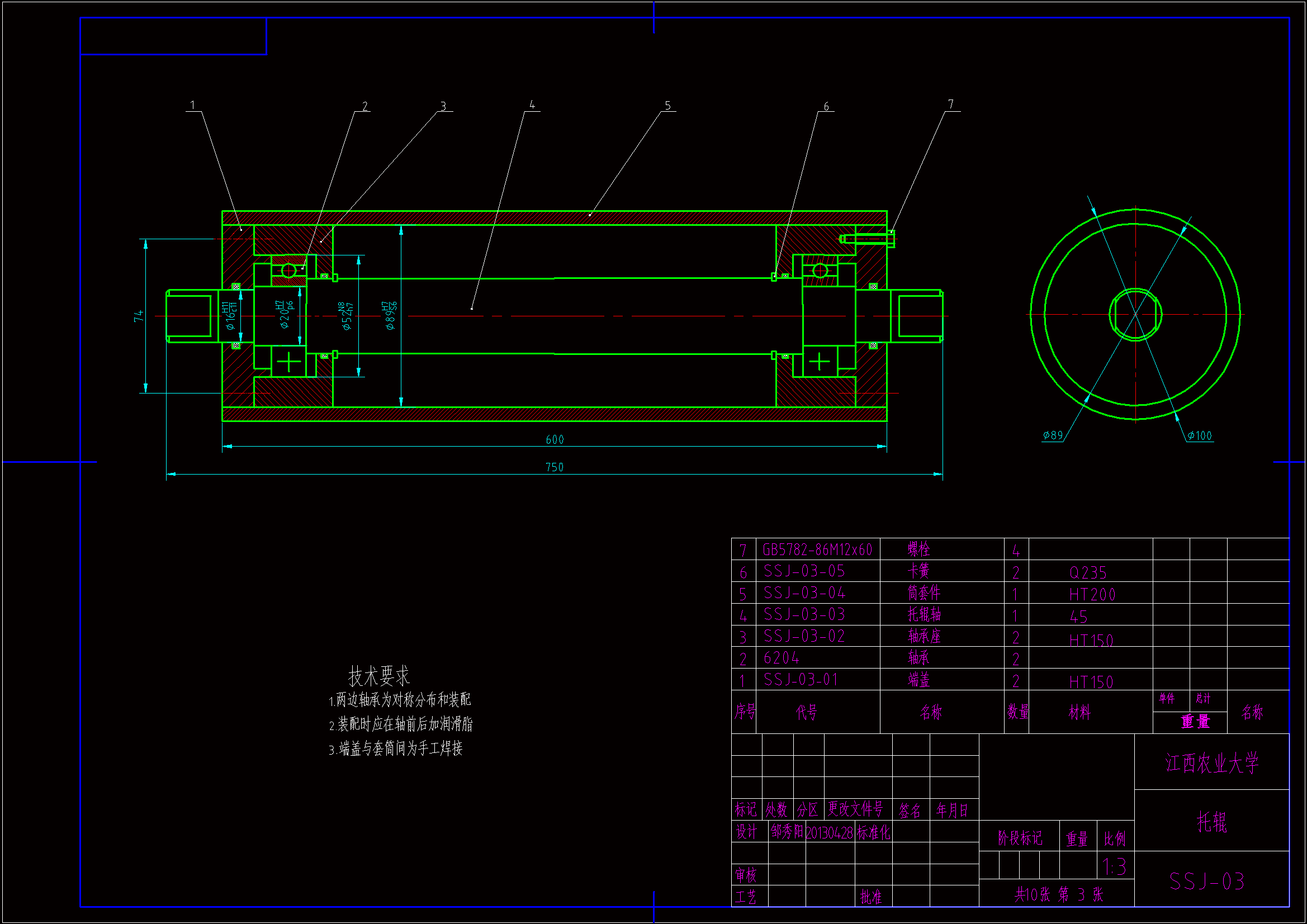Click part callout number 7 label
The width and height of the screenshot is (1307, 924).
coord(951,104)
